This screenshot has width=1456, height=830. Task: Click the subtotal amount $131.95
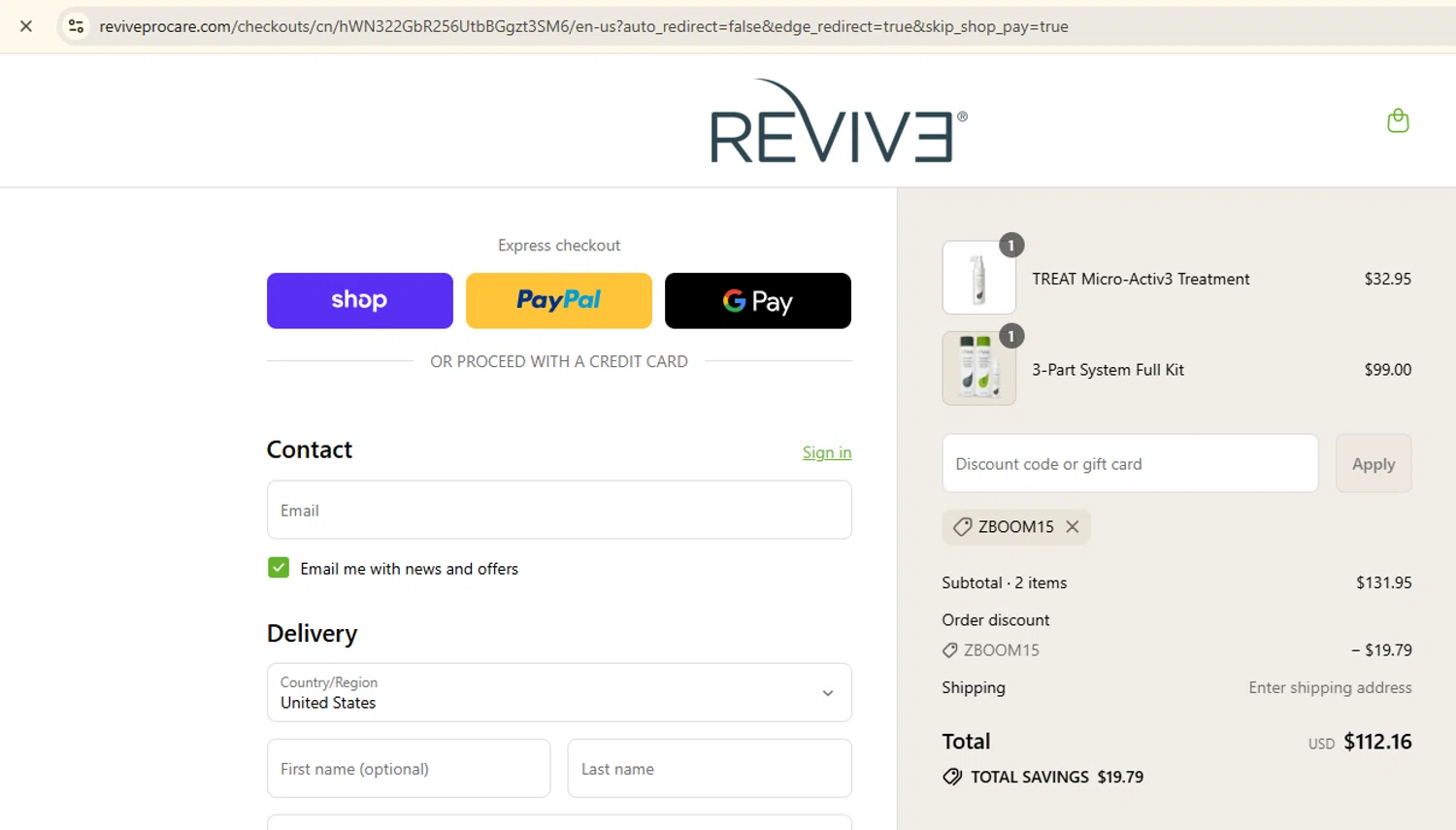[x=1383, y=582]
